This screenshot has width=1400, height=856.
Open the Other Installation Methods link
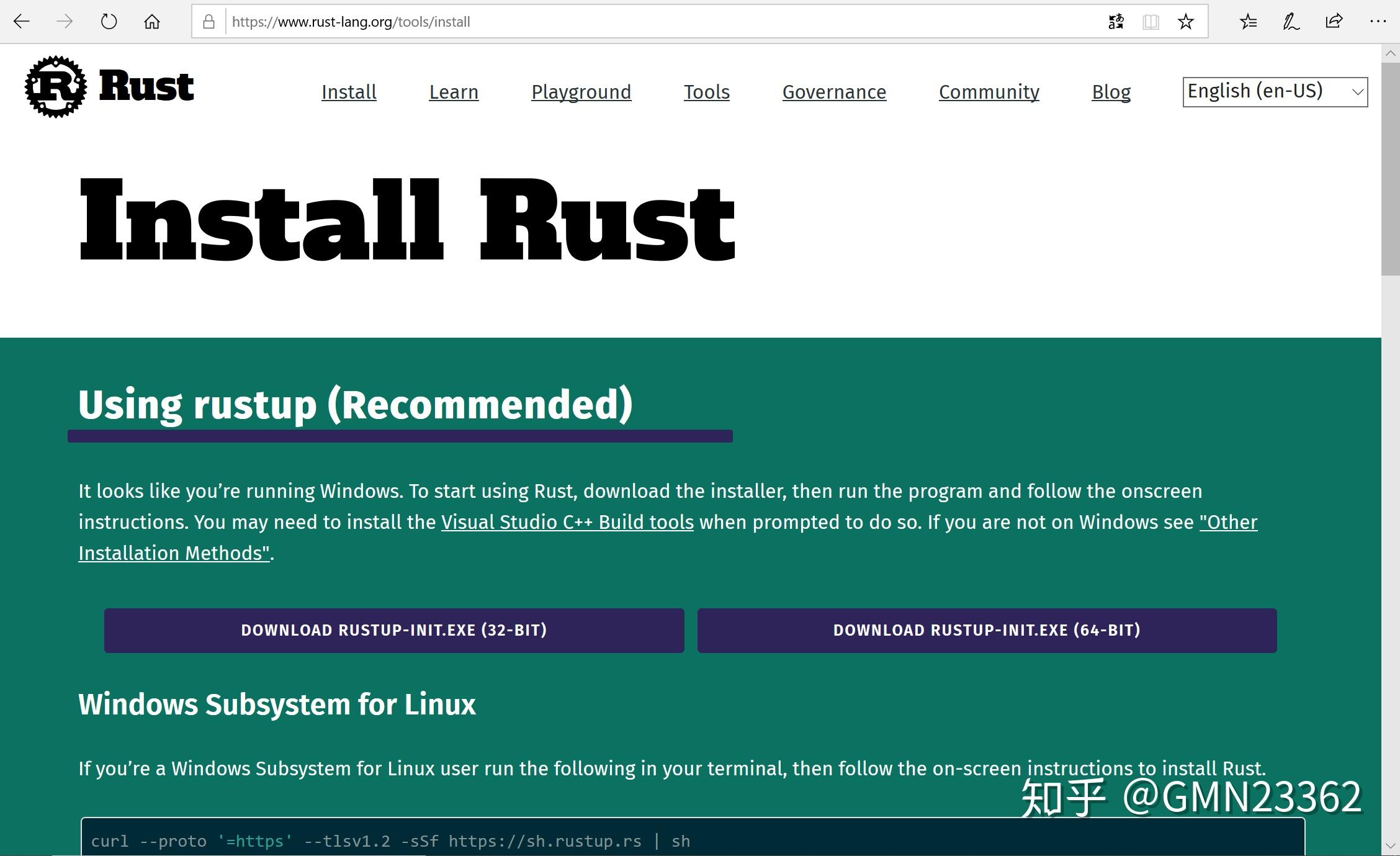pos(174,552)
